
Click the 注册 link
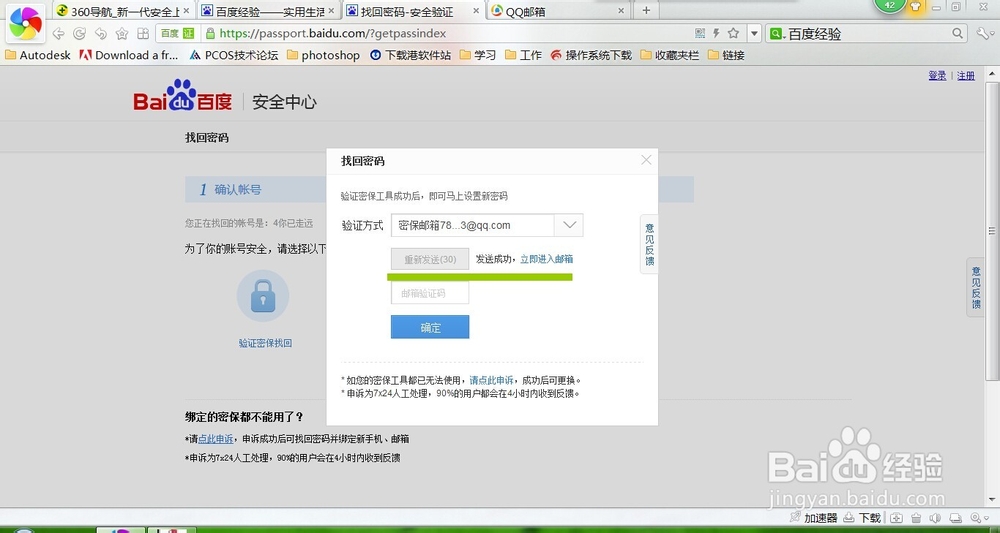[x=966, y=76]
